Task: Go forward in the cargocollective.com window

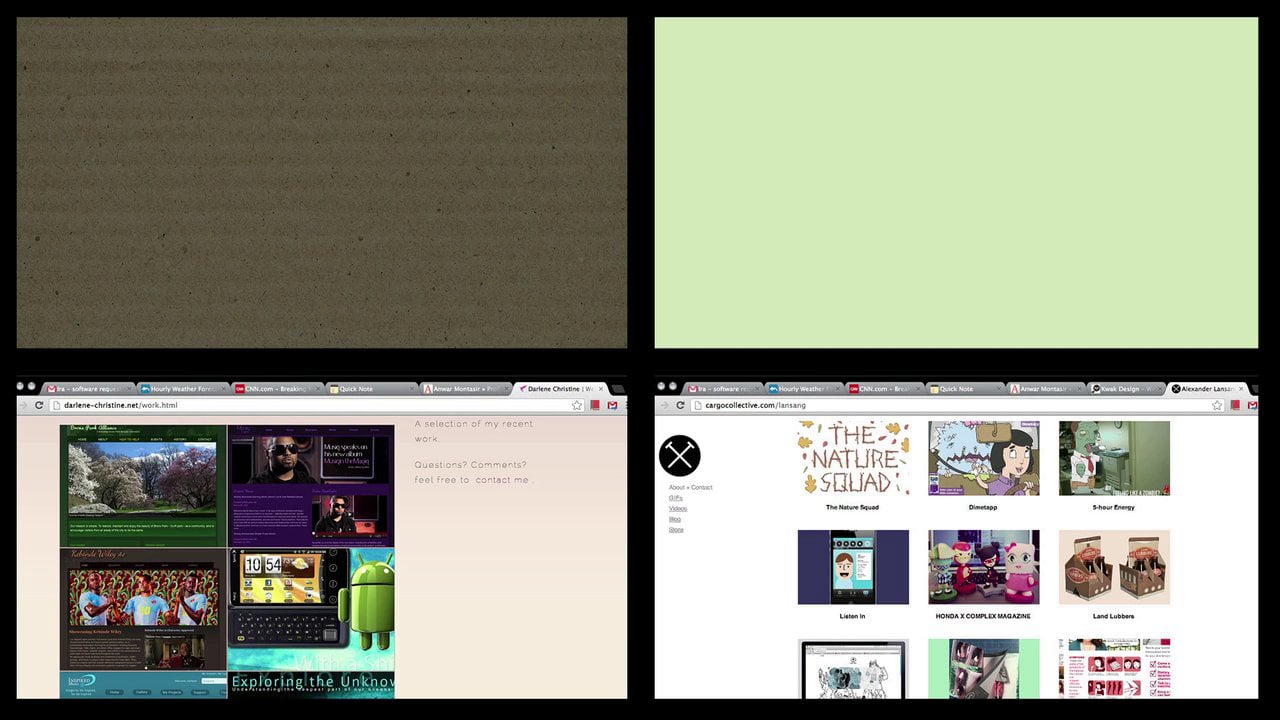Action: [x=663, y=405]
